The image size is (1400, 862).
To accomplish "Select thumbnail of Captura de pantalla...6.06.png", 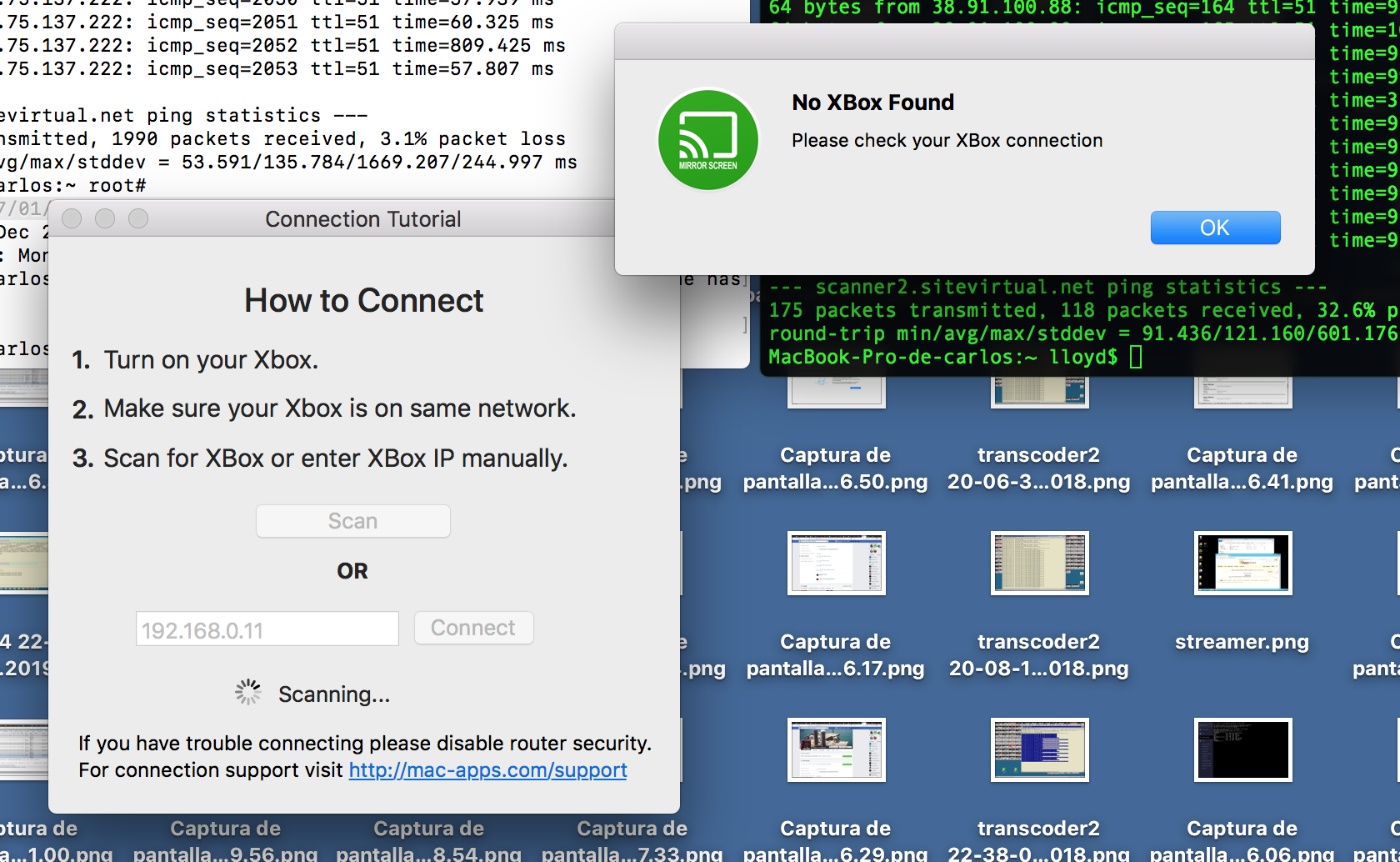I will point(1242,749).
